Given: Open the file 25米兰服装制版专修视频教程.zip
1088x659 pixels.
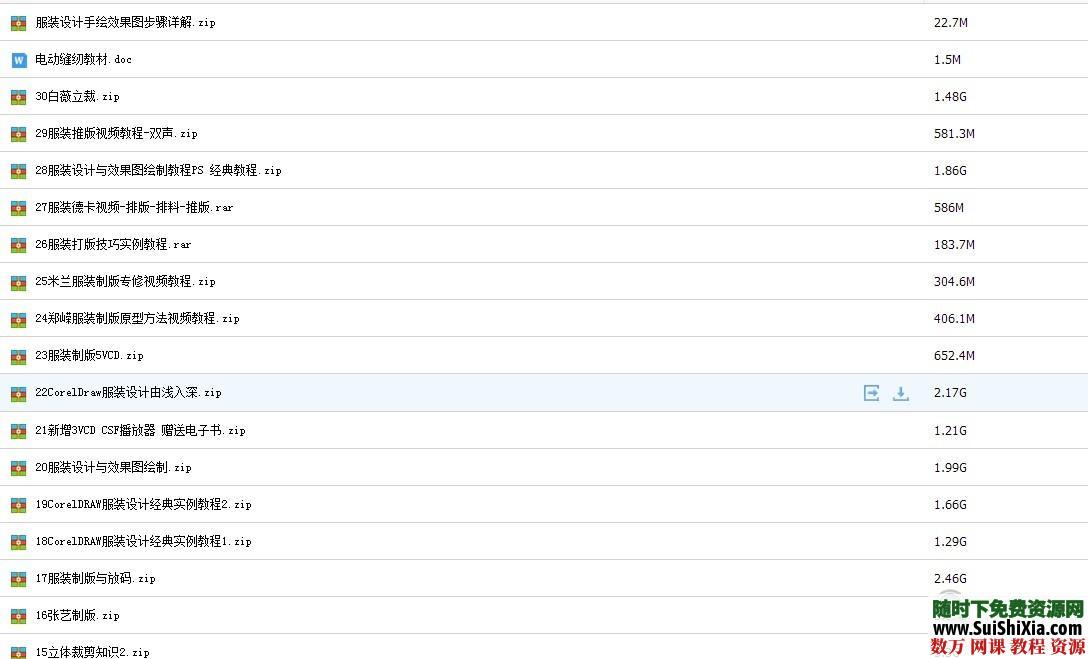Looking at the screenshot, I should tap(125, 282).
